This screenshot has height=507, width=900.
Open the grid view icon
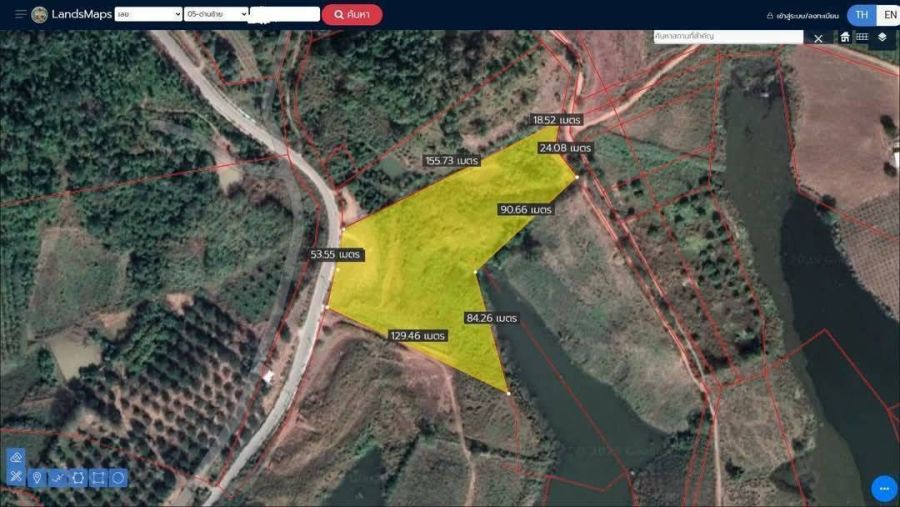tap(862, 37)
